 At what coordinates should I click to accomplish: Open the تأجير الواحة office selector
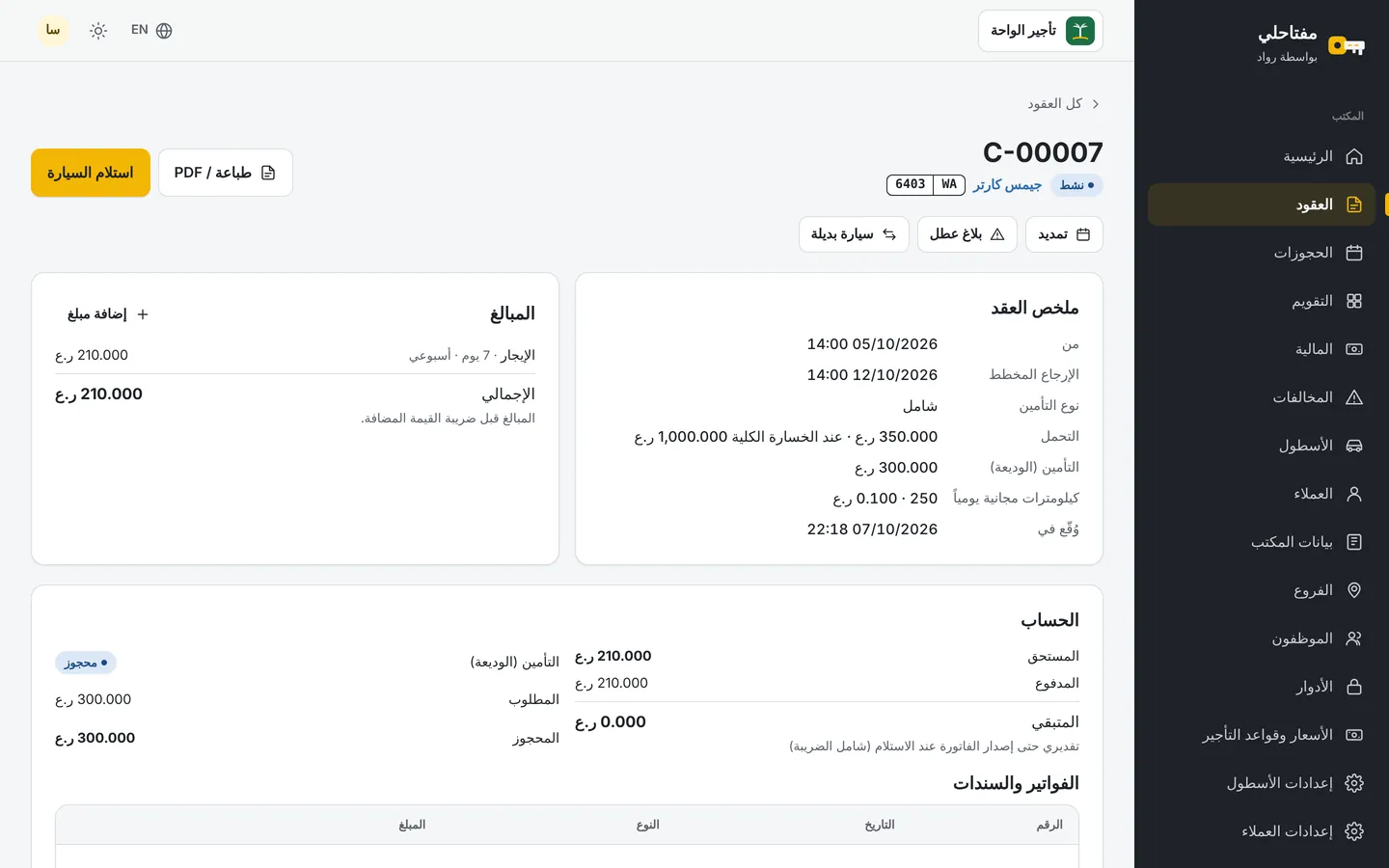[x=1041, y=31]
